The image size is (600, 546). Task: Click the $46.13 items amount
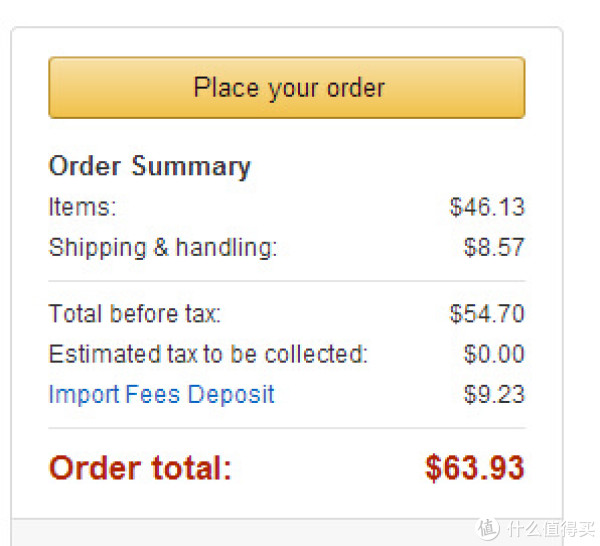pyautogui.click(x=487, y=207)
